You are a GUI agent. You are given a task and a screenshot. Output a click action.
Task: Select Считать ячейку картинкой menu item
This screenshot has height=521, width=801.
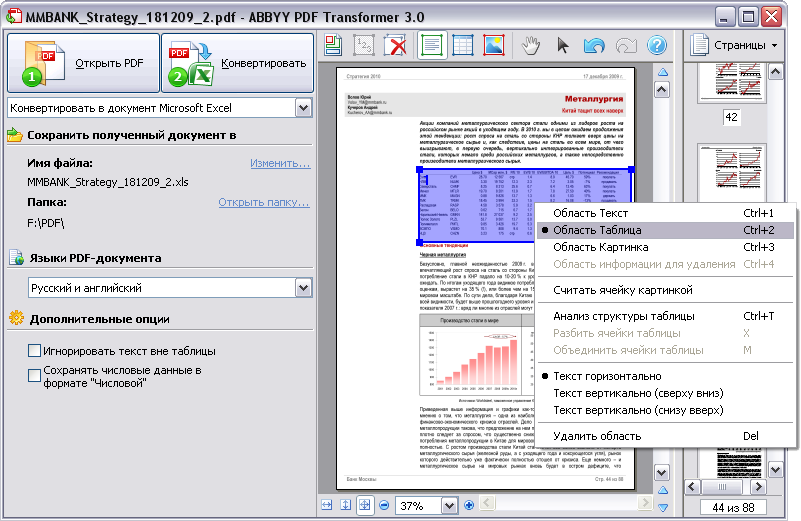(x=665, y=290)
